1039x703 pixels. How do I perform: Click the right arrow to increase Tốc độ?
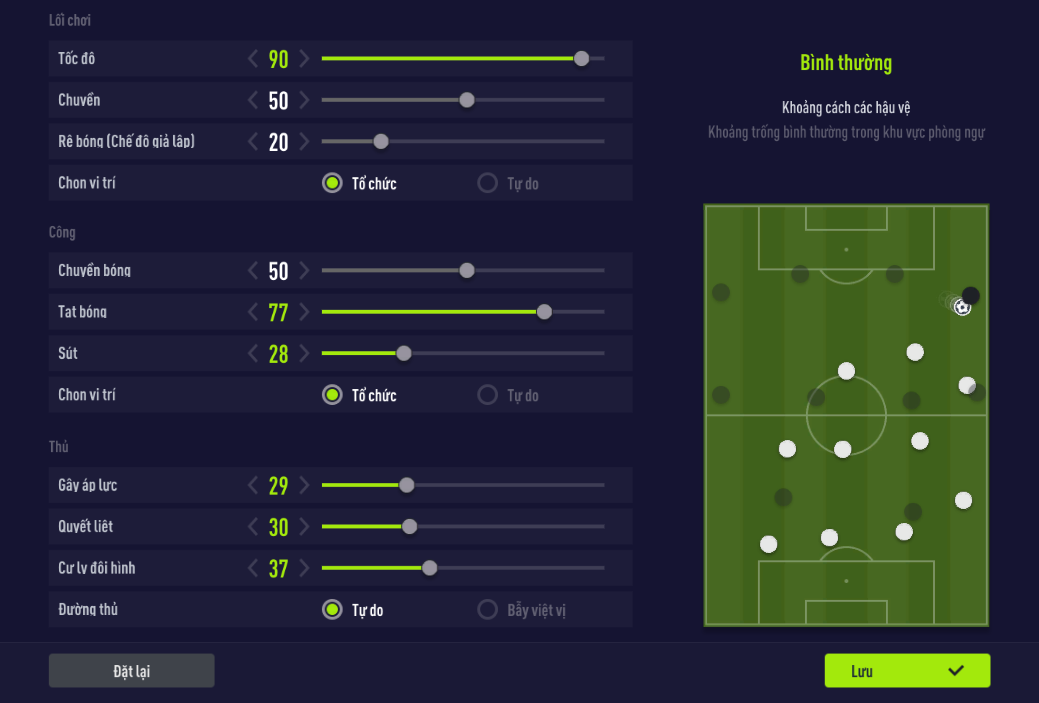pos(305,59)
